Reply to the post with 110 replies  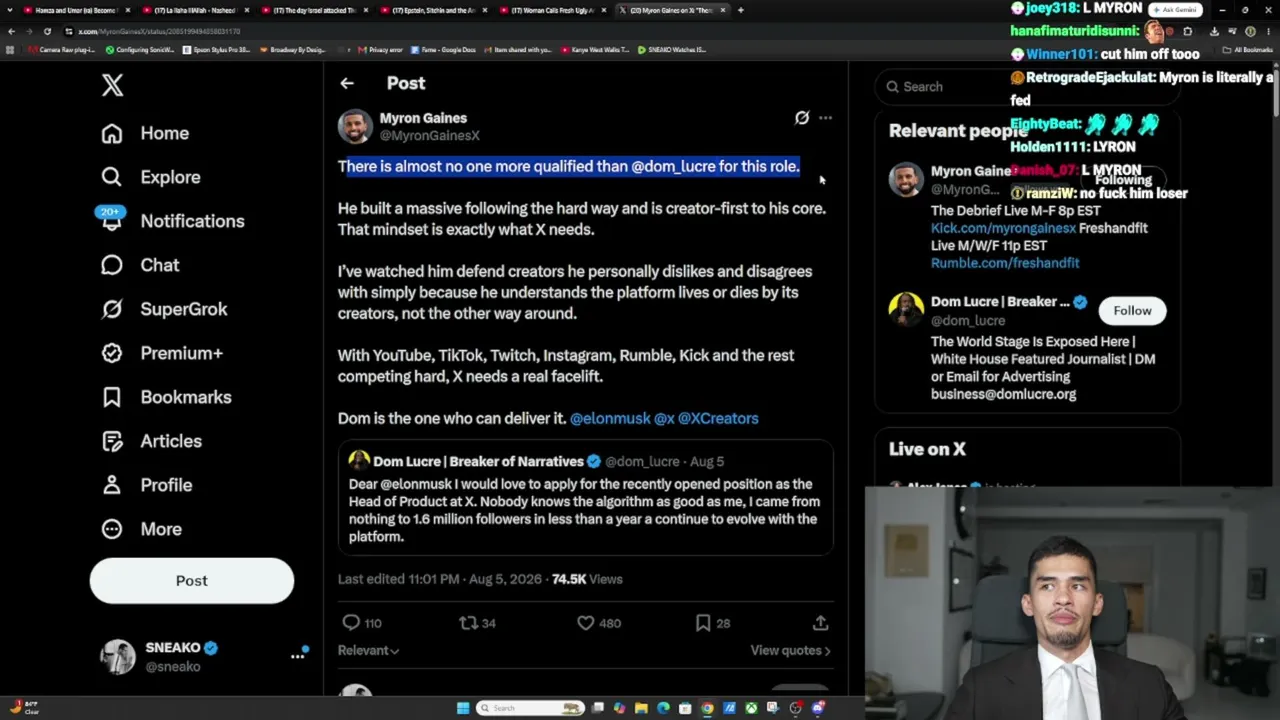click(x=361, y=623)
